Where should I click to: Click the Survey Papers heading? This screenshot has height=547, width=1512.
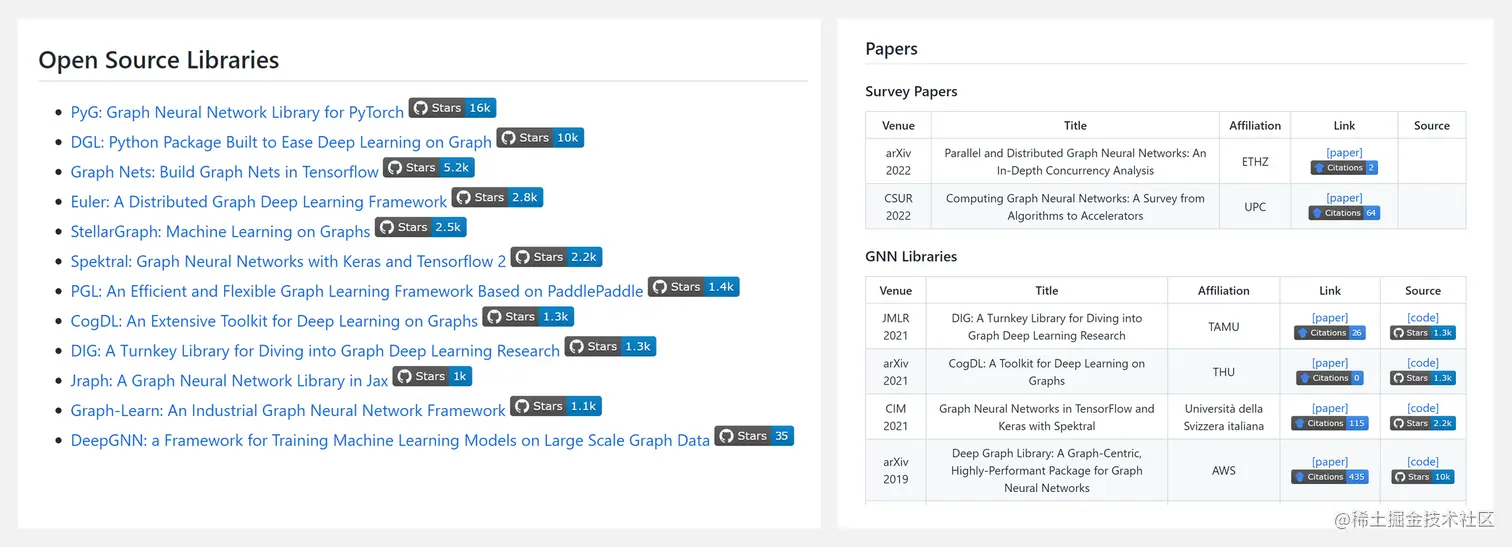pyautogui.click(x=911, y=91)
